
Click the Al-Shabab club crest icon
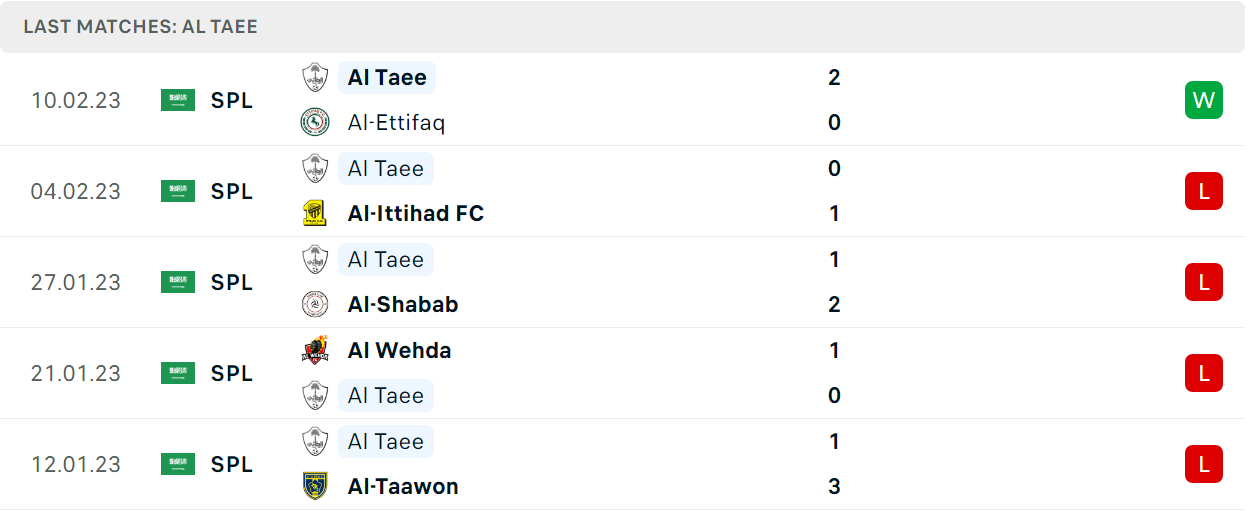(315, 304)
